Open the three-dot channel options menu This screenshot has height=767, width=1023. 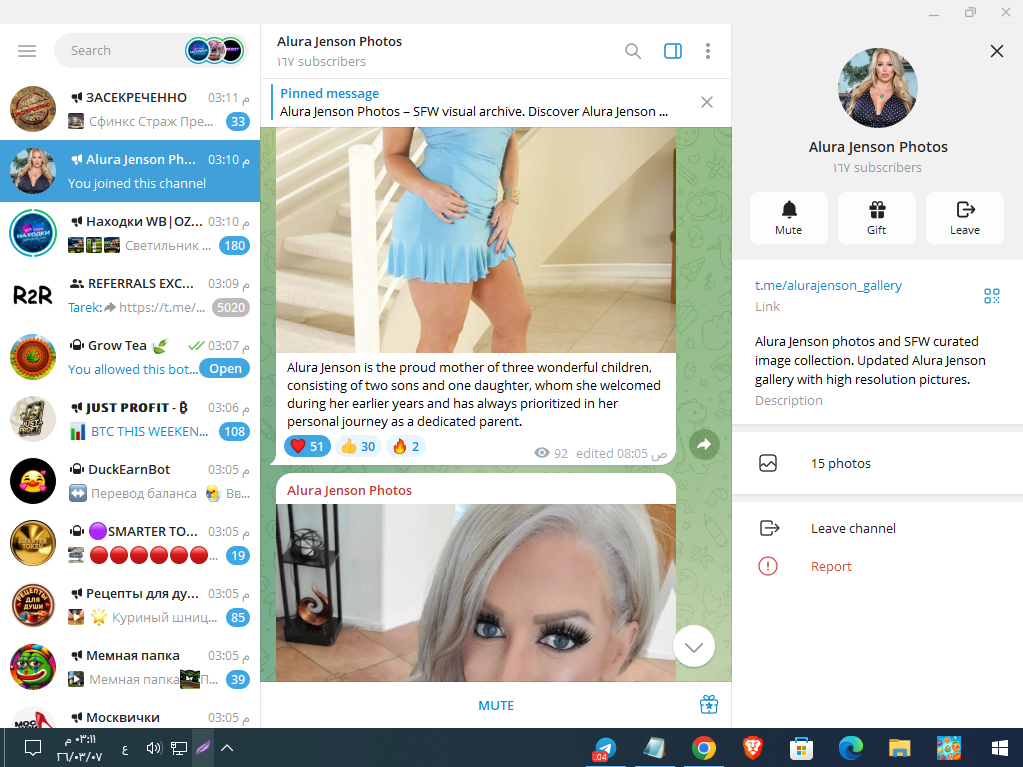707,51
